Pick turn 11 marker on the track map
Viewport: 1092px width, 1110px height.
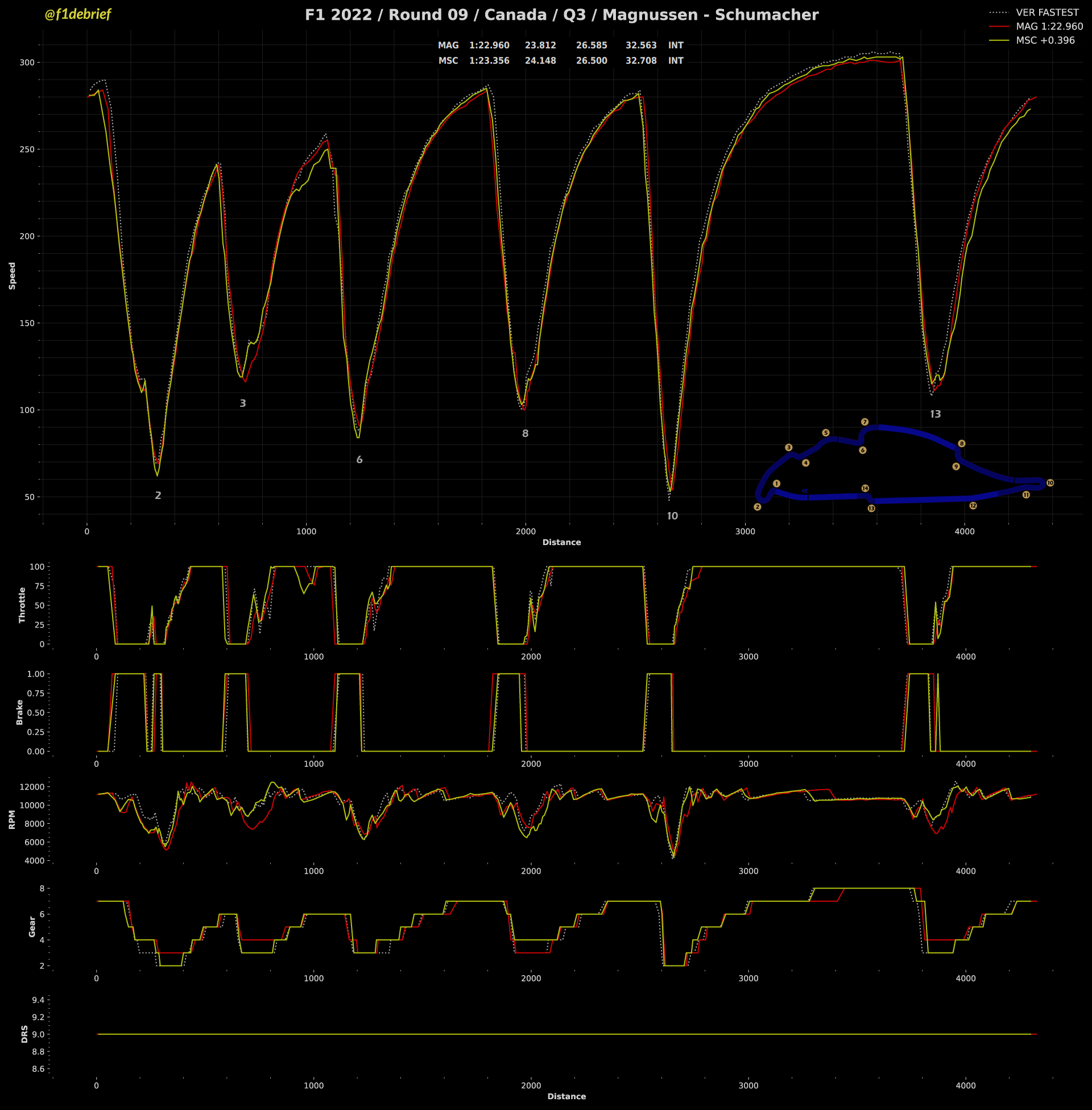point(1026,494)
